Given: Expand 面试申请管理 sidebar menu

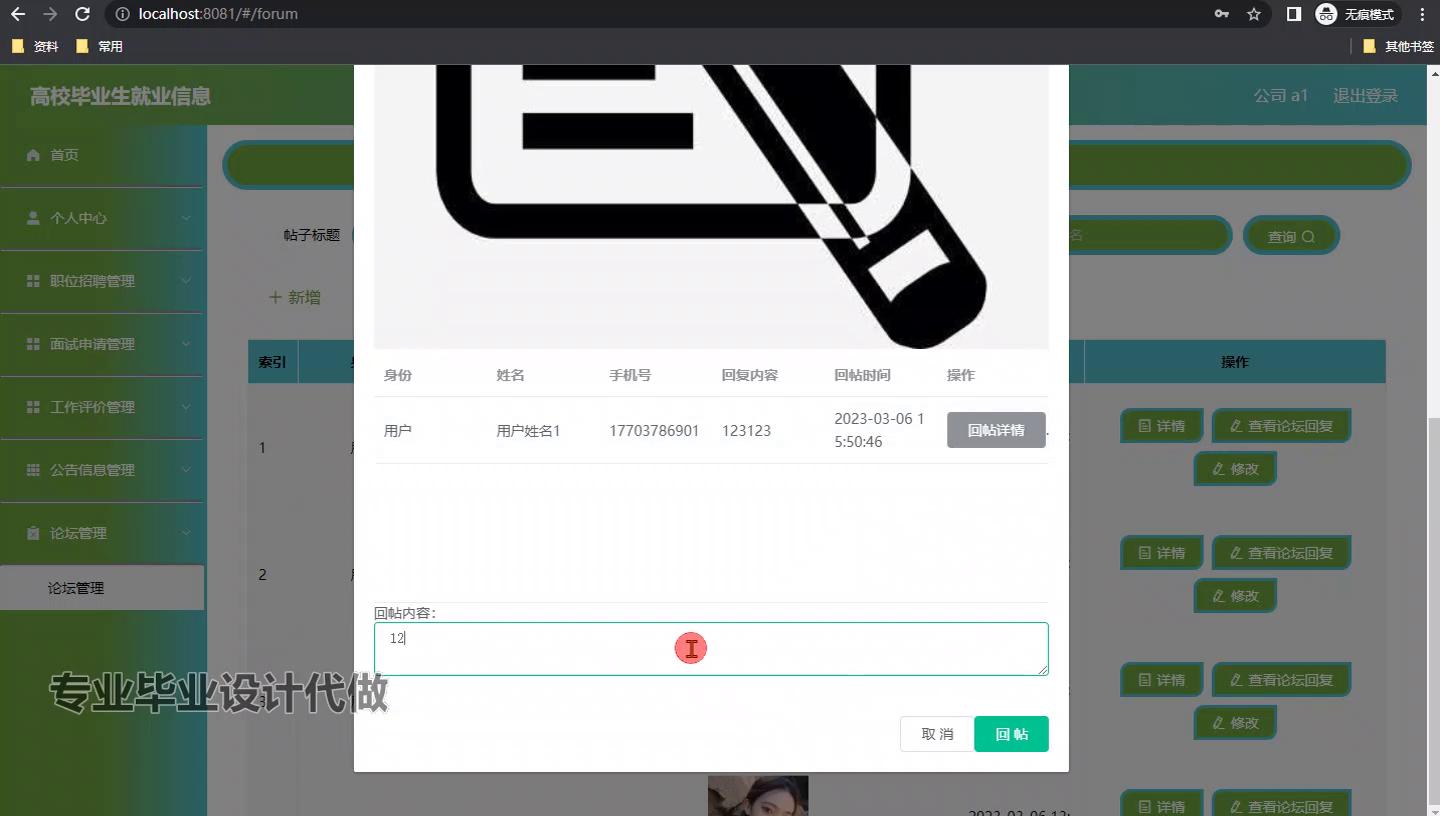Looking at the screenshot, I should click(101, 344).
